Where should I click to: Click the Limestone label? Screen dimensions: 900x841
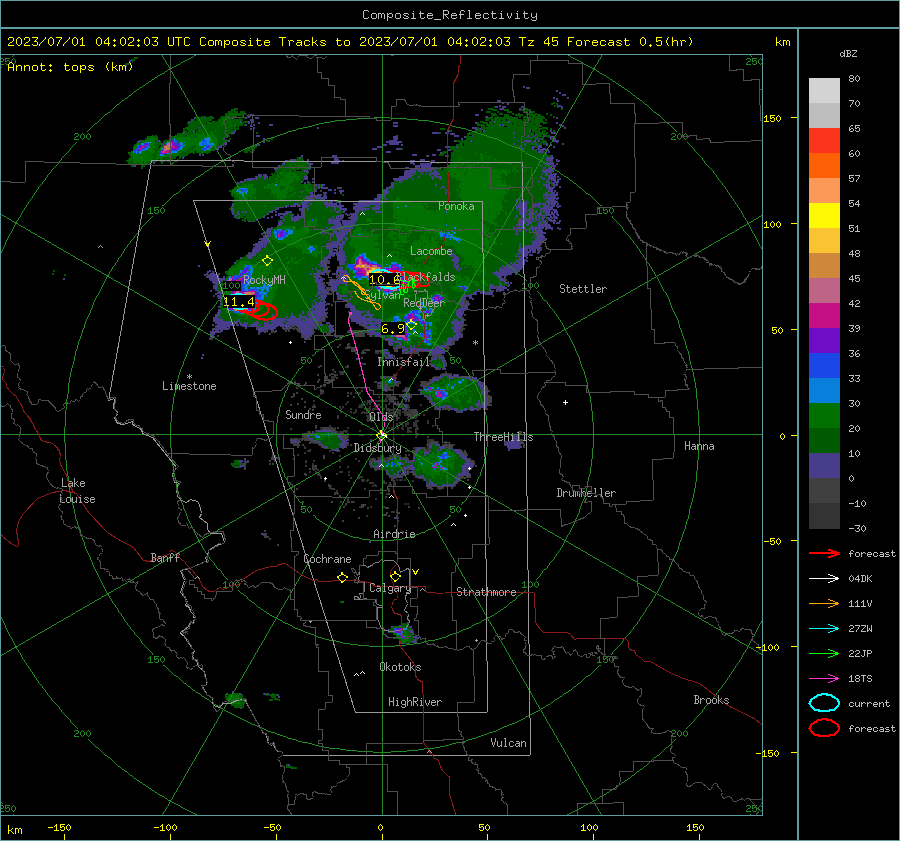(x=189, y=386)
